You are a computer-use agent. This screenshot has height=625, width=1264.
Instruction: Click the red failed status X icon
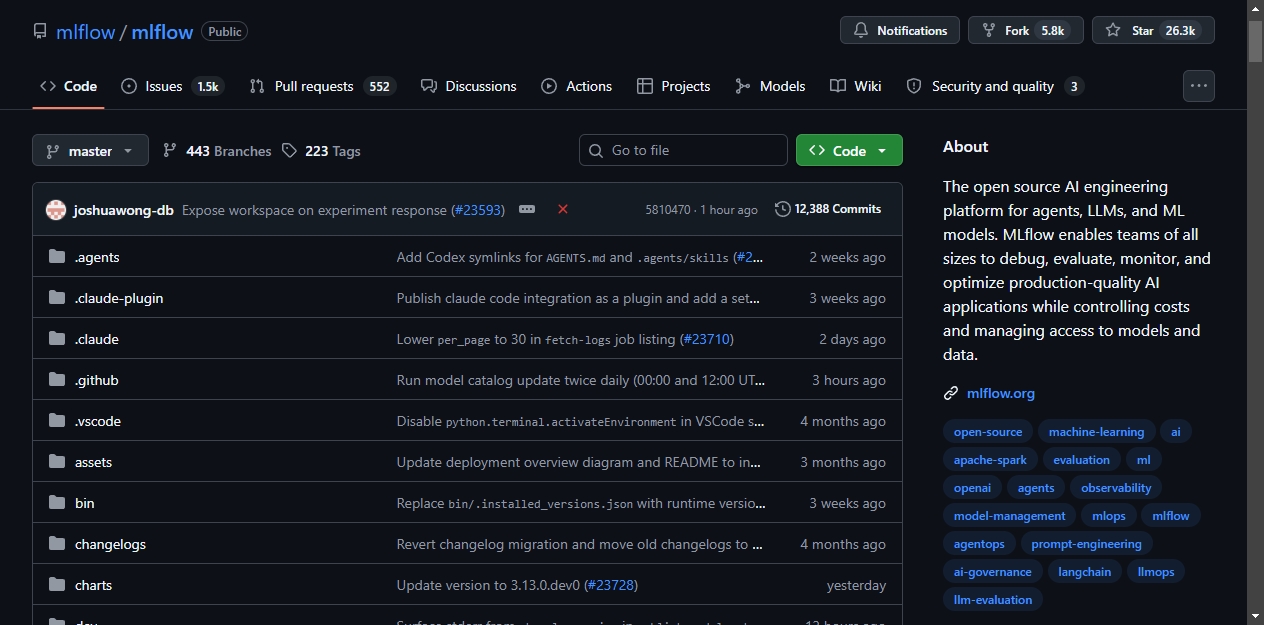[563, 209]
